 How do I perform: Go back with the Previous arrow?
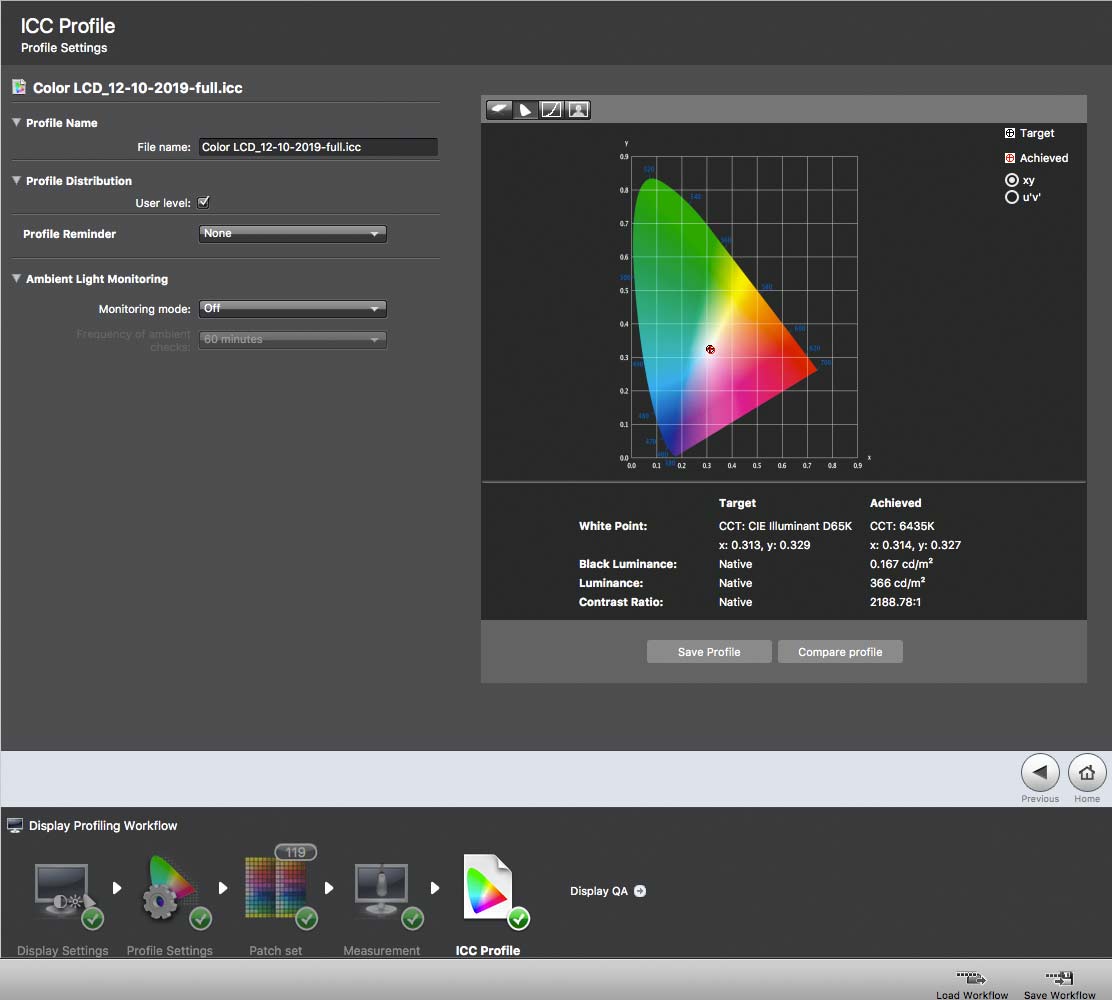(1040, 772)
